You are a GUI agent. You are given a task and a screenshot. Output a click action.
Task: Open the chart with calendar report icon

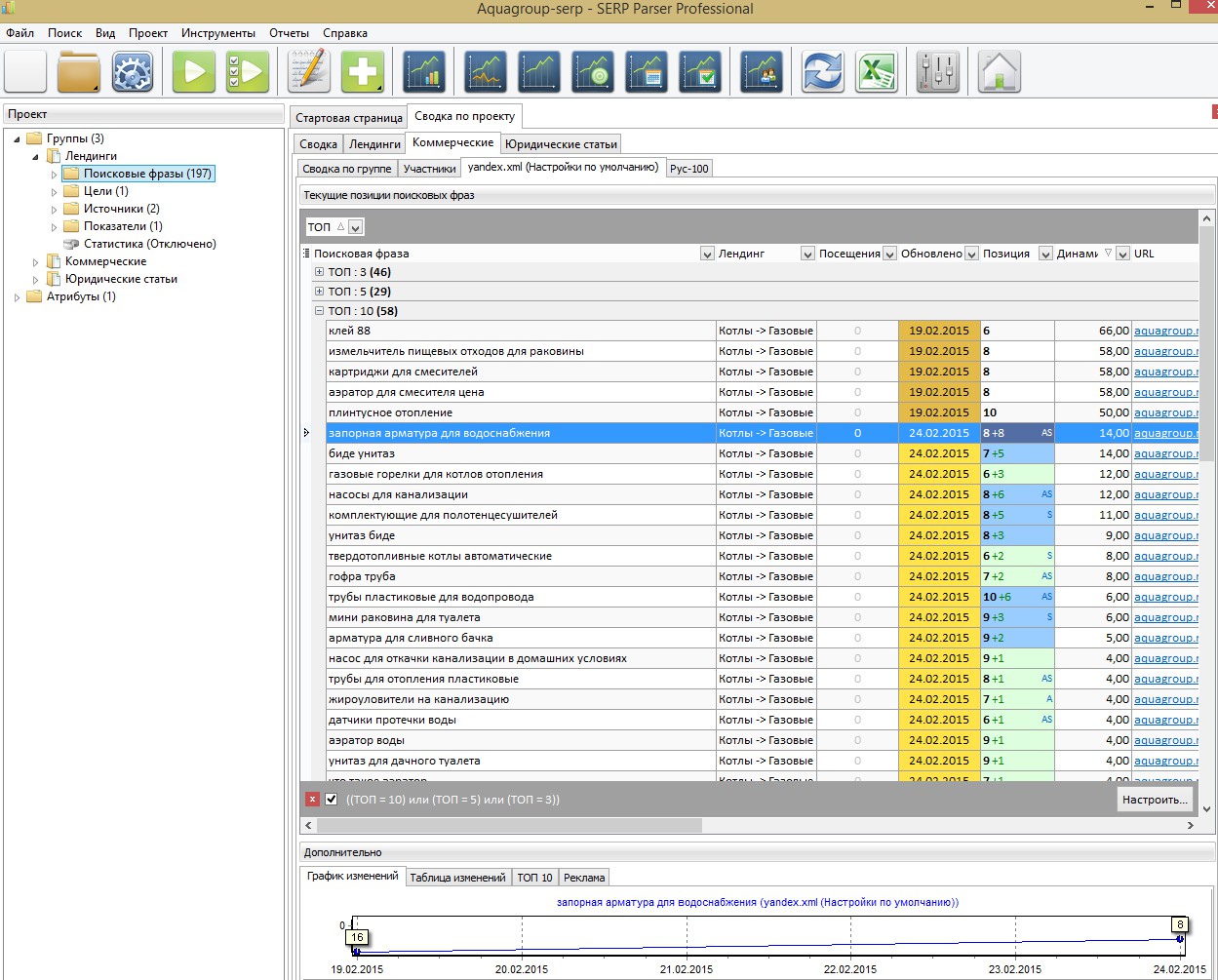(x=647, y=72)
